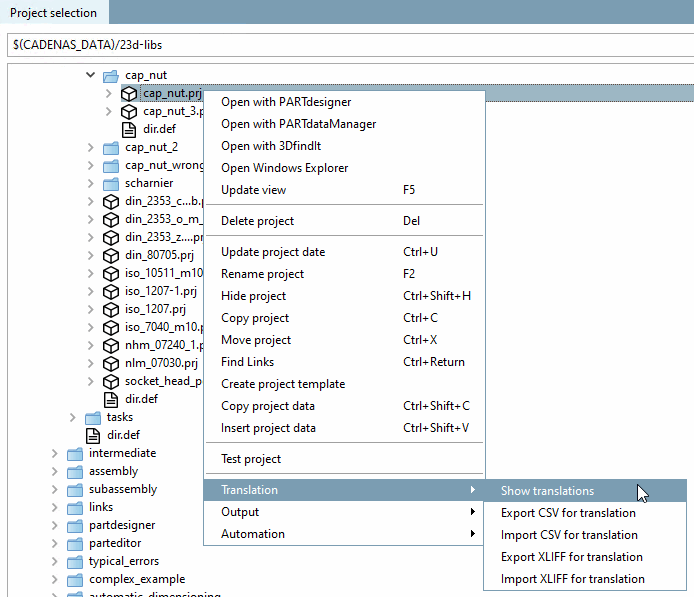This screenshot has width=694, height=597.
Task: Click Import XLIFF for translation
Action: click(572, 579)
